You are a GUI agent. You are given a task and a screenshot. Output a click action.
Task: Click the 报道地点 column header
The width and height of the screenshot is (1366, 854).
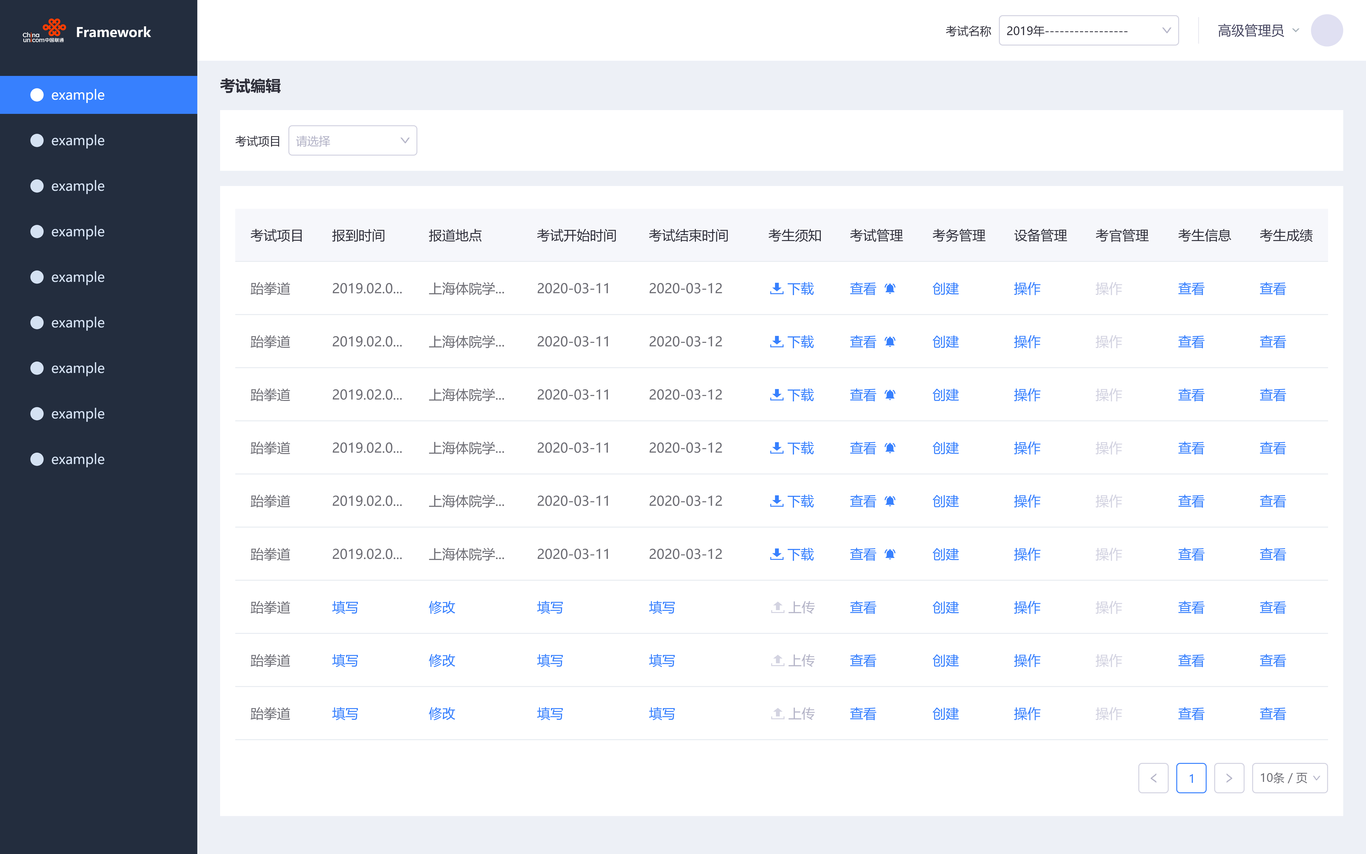pos(456,235)
